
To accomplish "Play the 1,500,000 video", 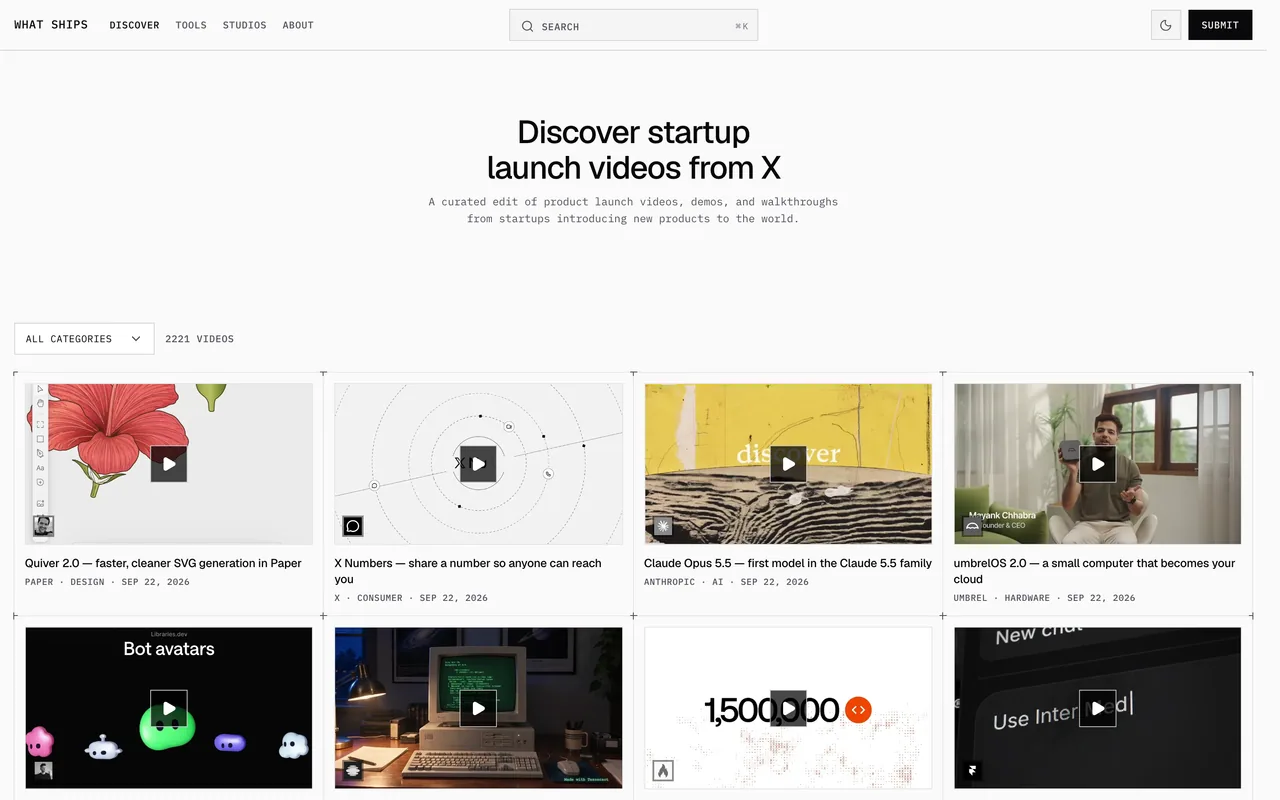I will 788,708.
